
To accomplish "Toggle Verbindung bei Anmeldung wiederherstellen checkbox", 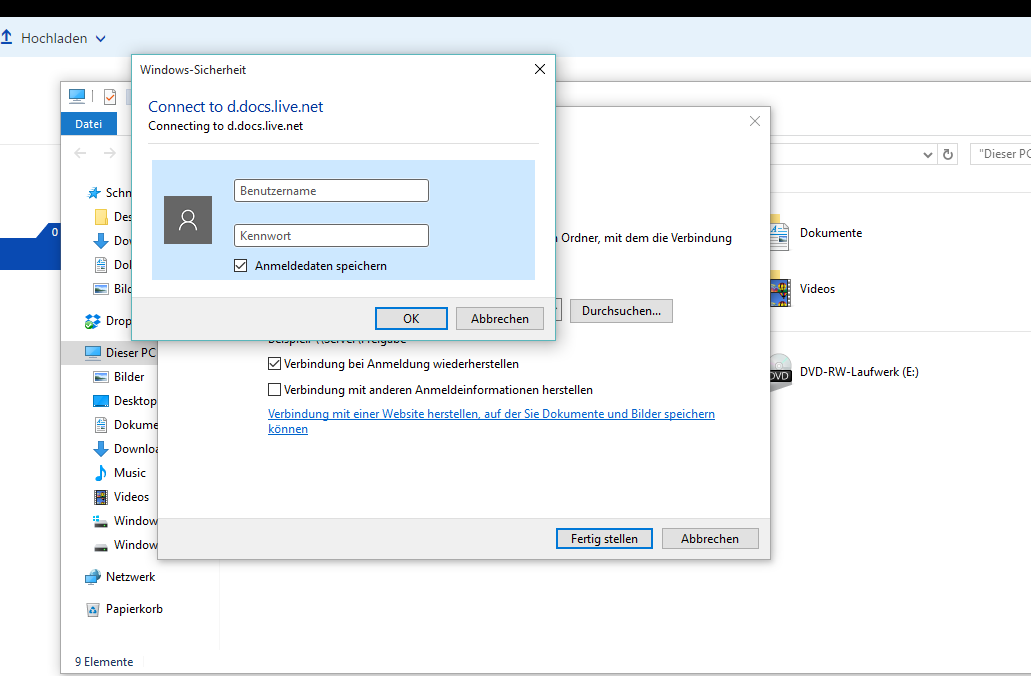I will coord(275,364).
